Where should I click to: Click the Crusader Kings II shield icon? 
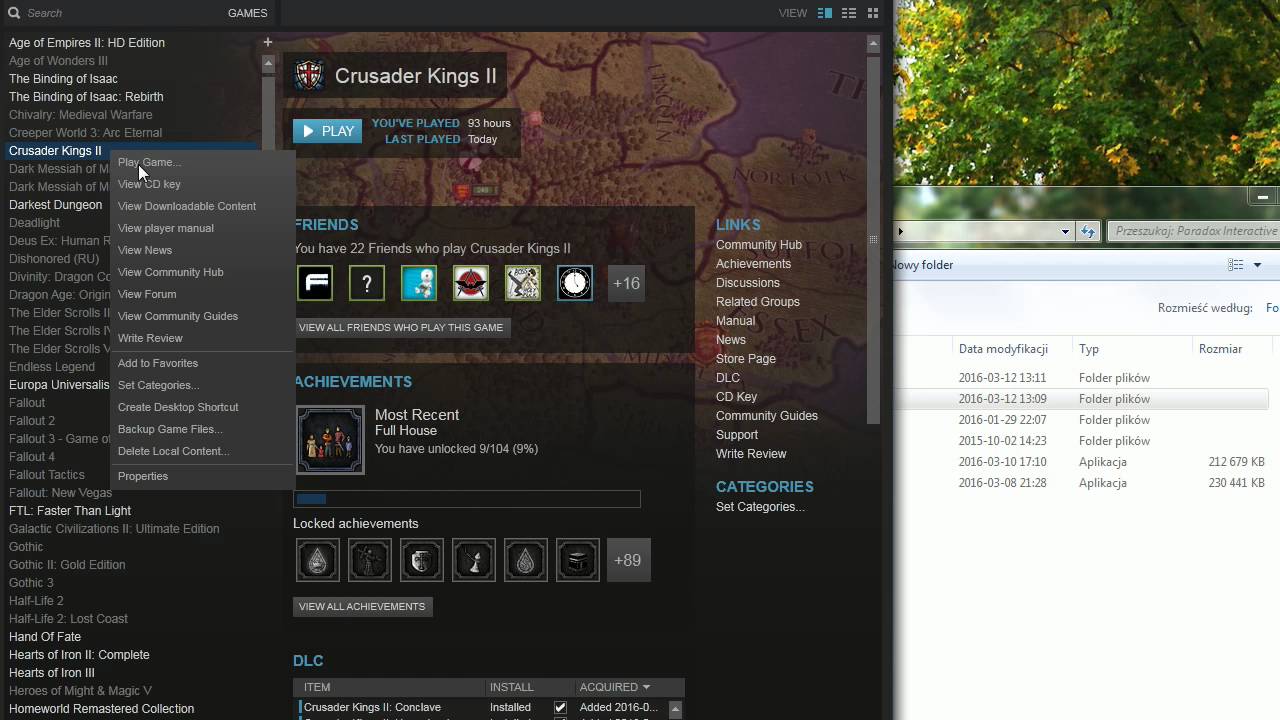(309, 76)
